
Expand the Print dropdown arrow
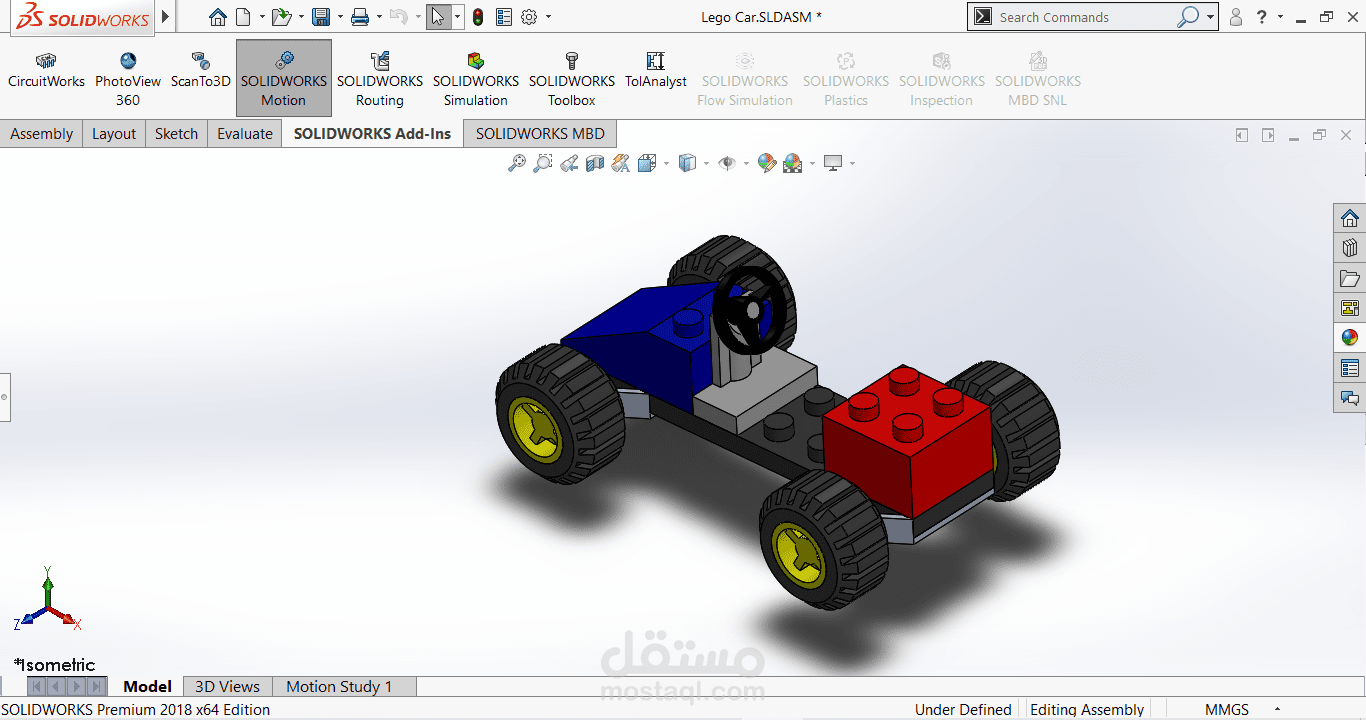pos(379,18)
